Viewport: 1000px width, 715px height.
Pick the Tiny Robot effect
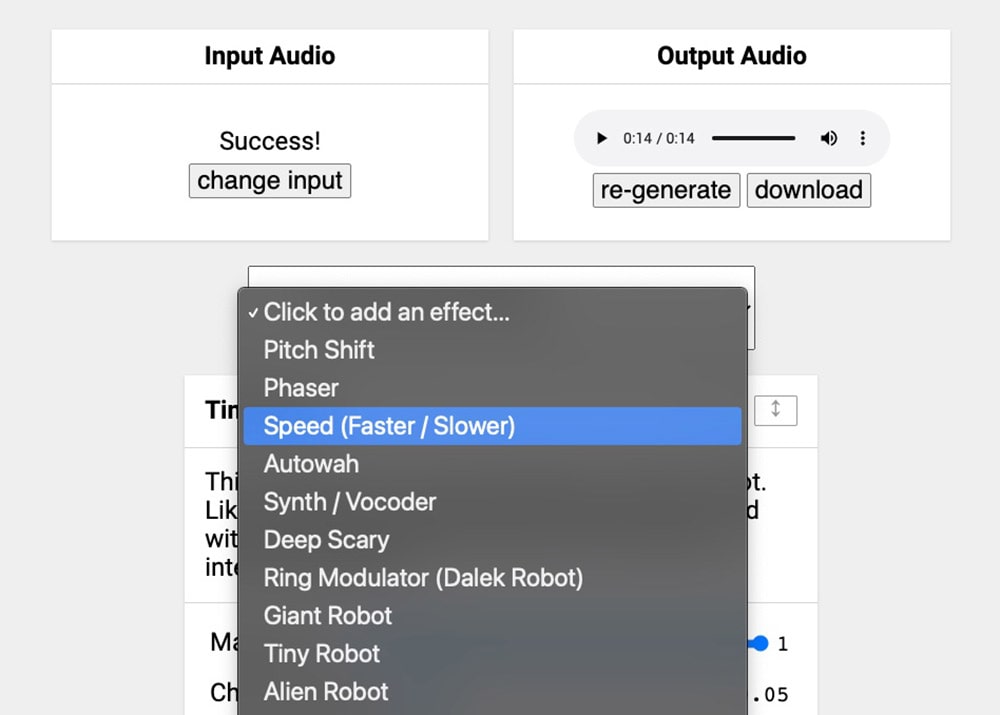[321, 654]
